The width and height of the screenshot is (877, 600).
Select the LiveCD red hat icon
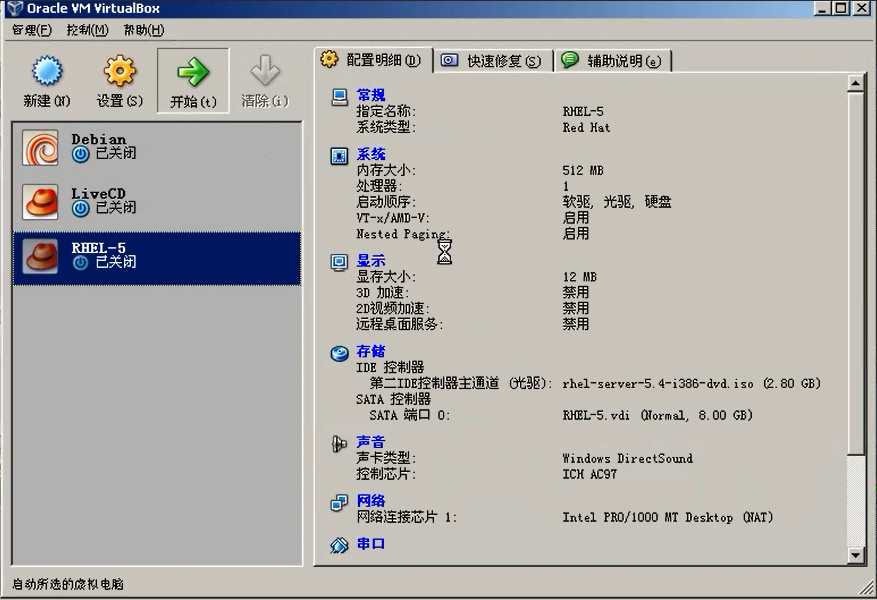[x=40, y=202]
